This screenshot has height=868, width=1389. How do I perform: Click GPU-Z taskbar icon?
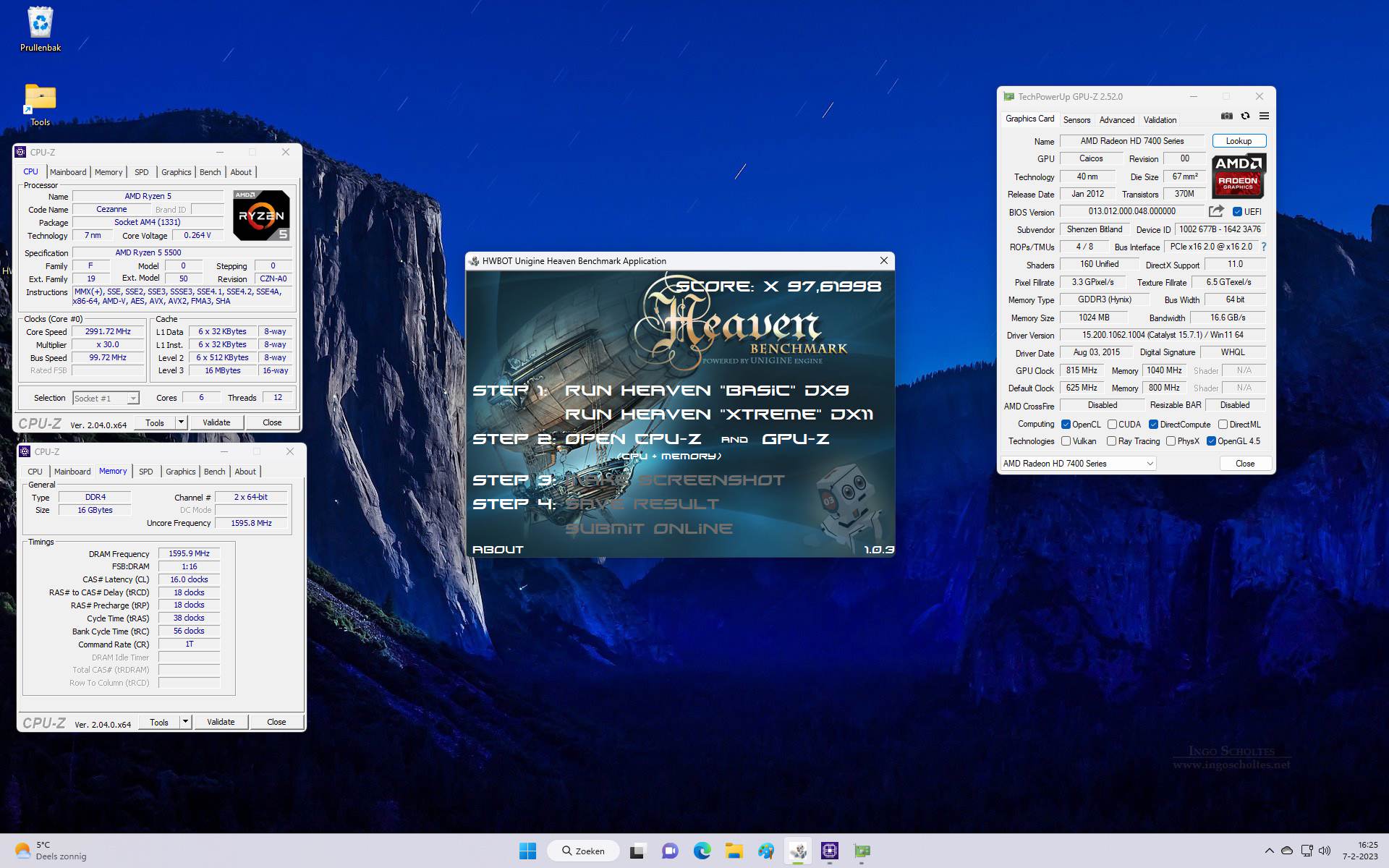point(862,851)
